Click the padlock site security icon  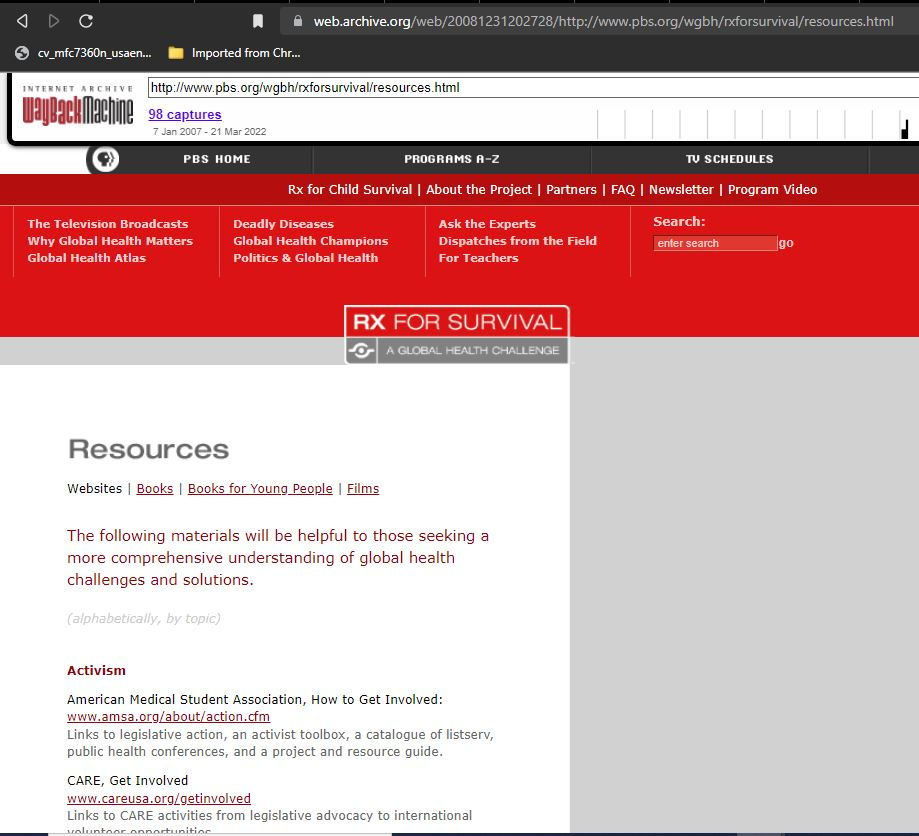(298, 21)
